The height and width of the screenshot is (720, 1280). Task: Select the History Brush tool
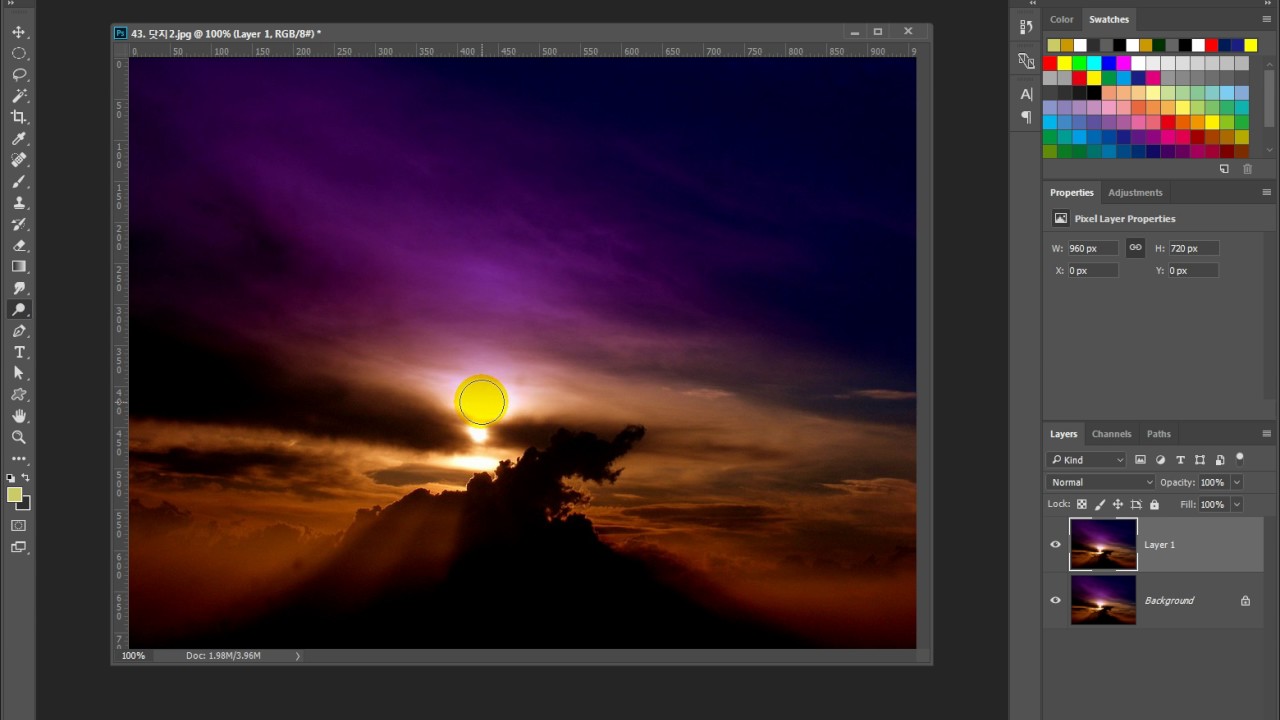tap(19, 224)
